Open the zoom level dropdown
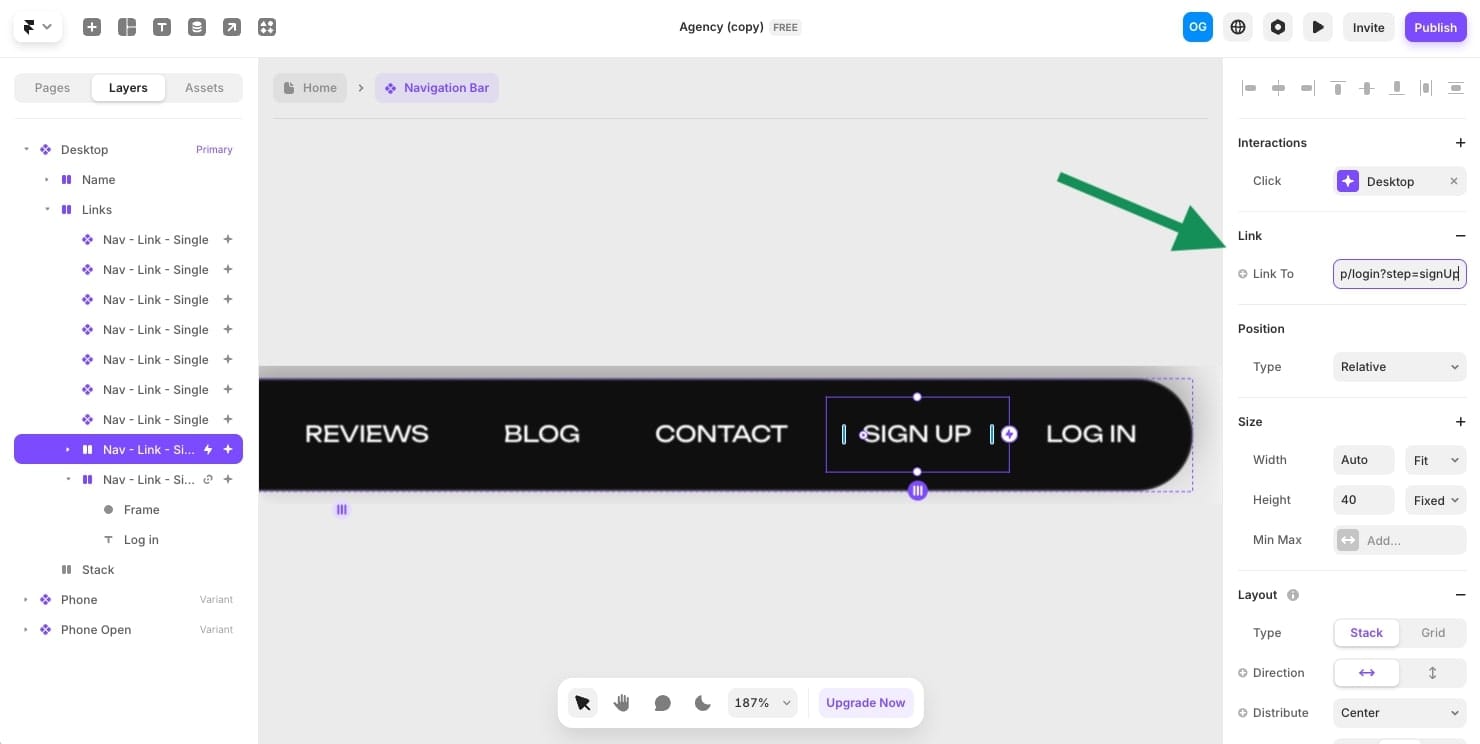Viewport: 1480px width, 744px height. click(762, 703)
